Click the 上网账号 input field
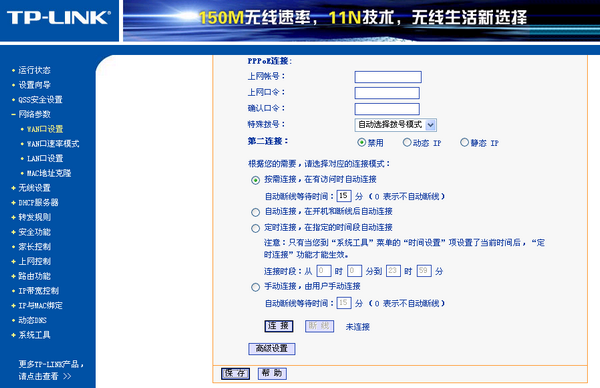 [x=388, y=77]
